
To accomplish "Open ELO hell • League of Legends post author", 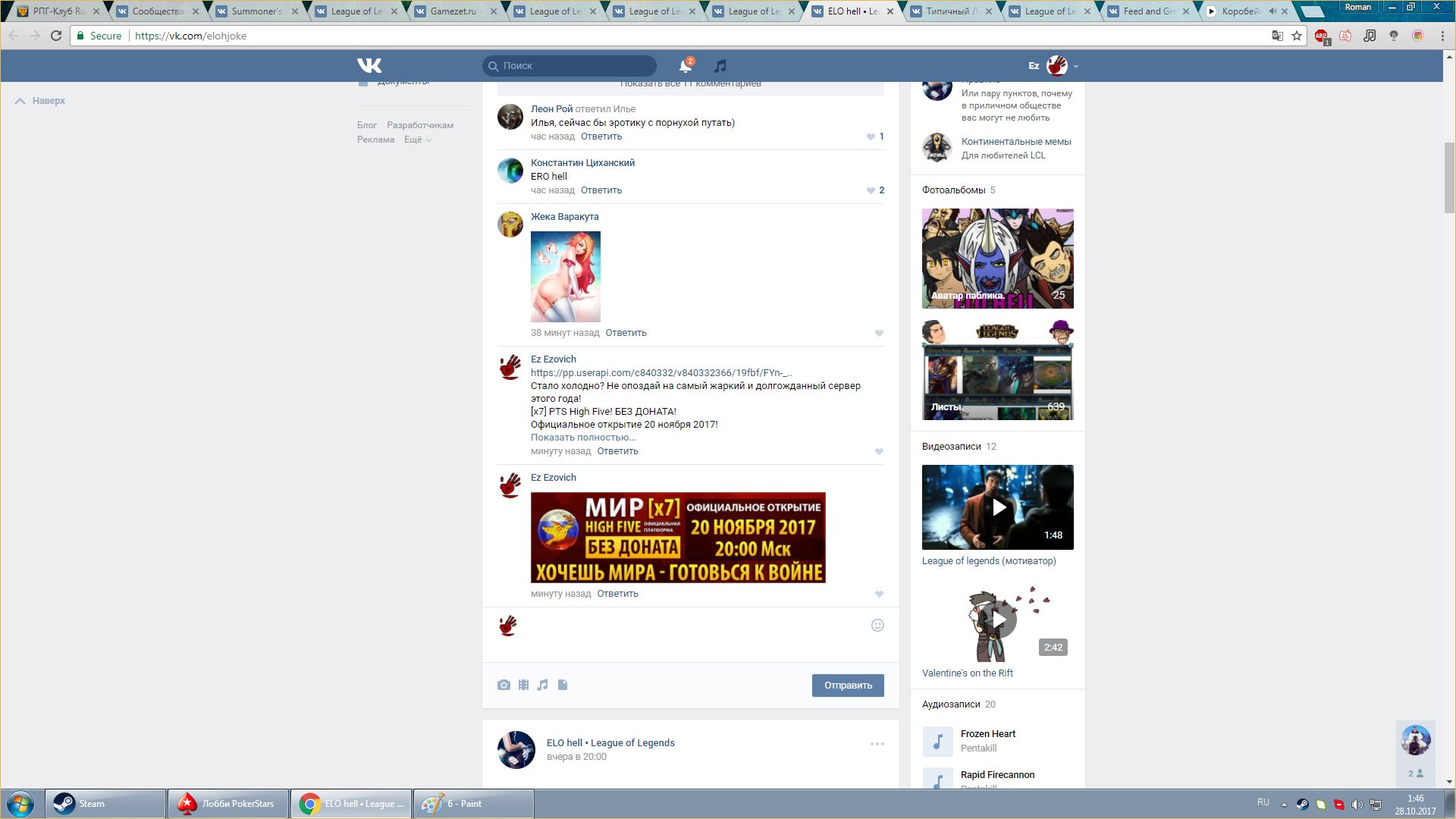I will (x=610, y=743).
